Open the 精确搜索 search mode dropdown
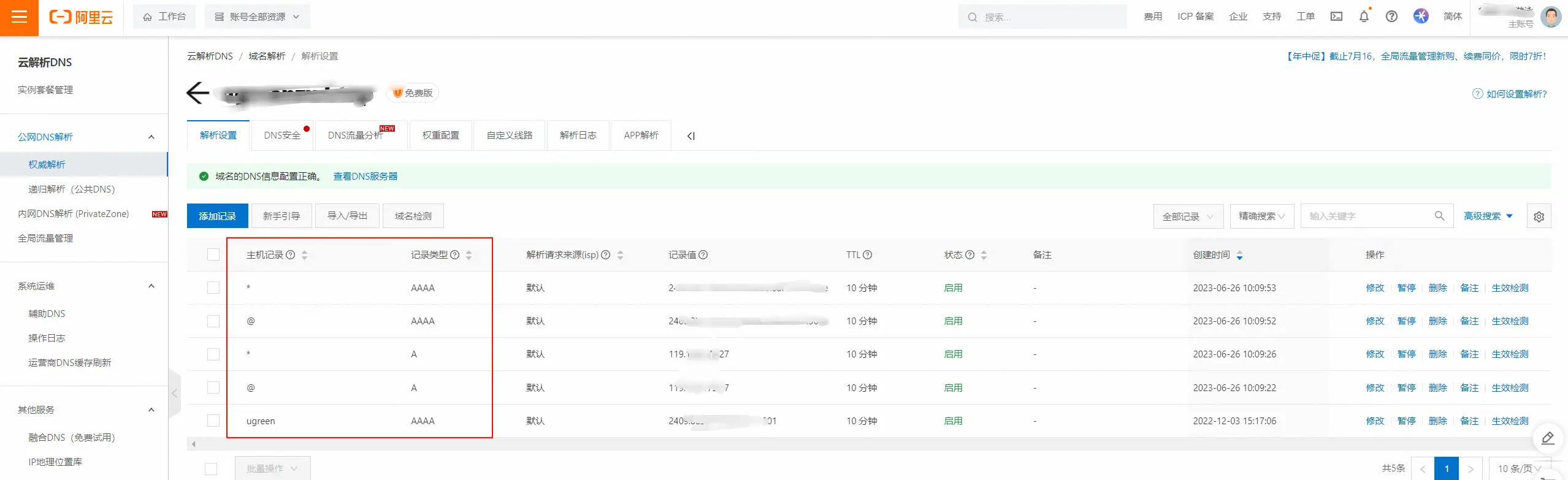Viewport: 1568px width, 480px height. [1261, 216]
